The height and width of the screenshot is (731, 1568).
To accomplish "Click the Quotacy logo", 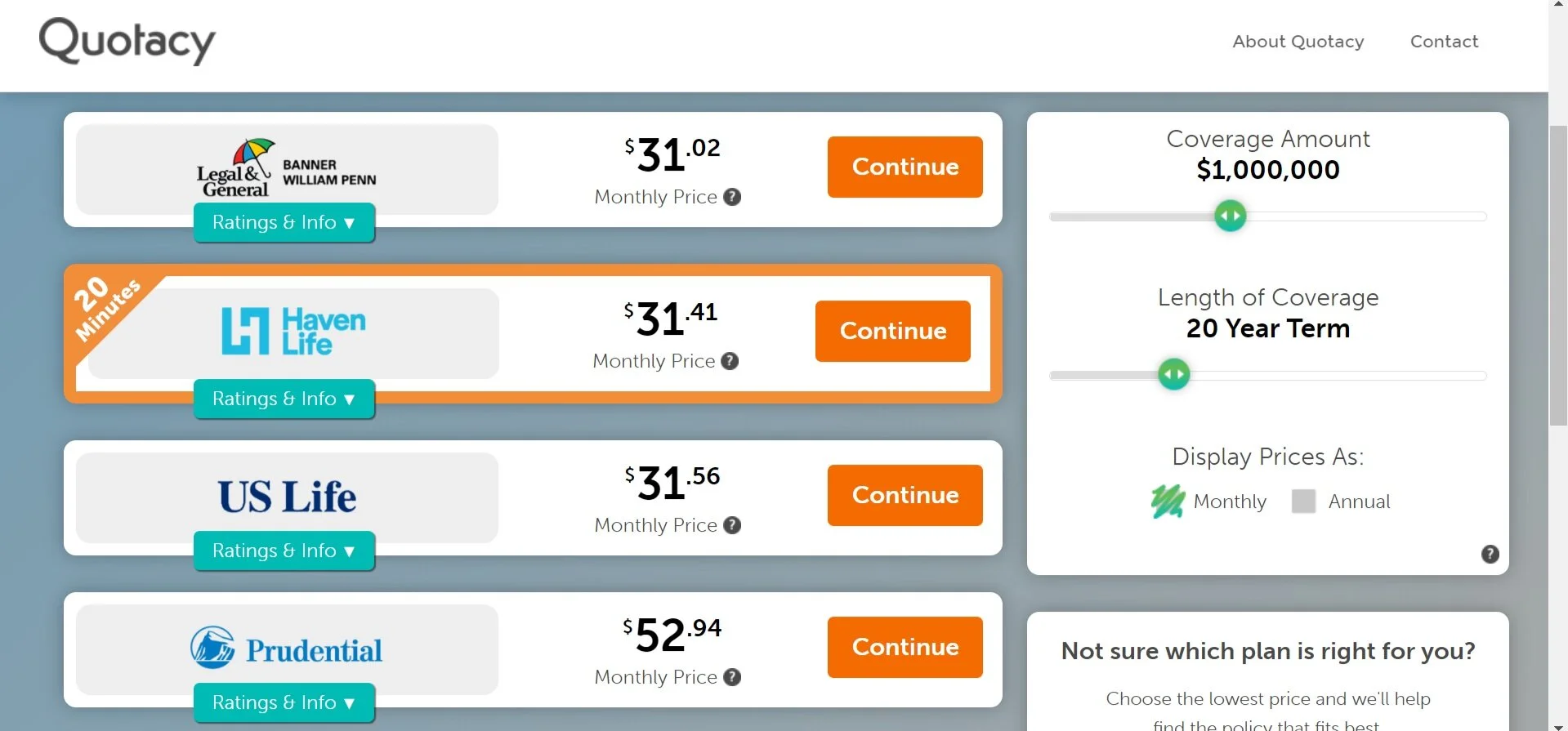I will [x=127, y=41].
